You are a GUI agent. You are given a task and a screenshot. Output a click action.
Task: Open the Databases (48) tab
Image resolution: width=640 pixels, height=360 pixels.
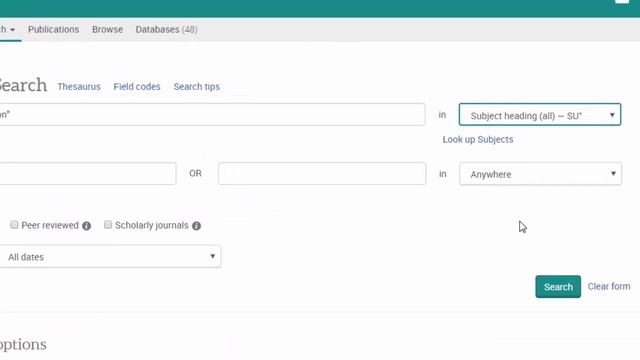coord(167,29)
